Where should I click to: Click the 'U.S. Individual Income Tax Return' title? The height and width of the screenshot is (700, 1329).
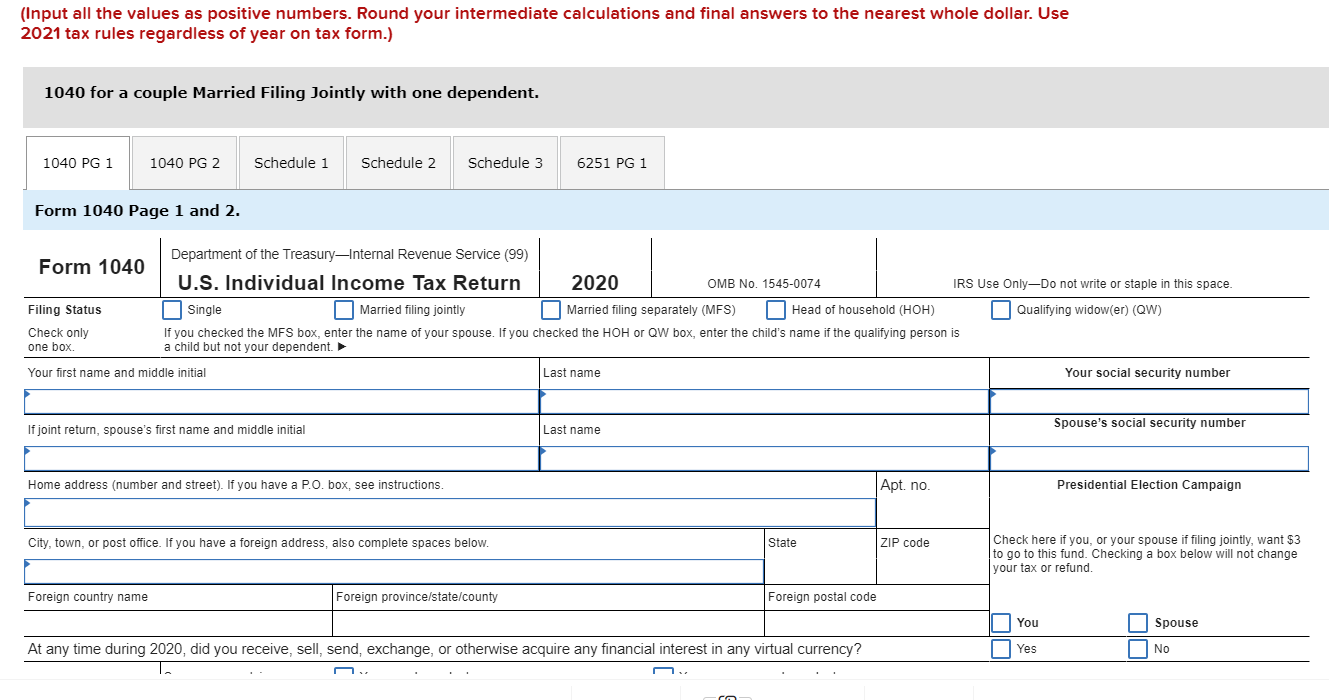pyautogui.click(x=349, y=283)
